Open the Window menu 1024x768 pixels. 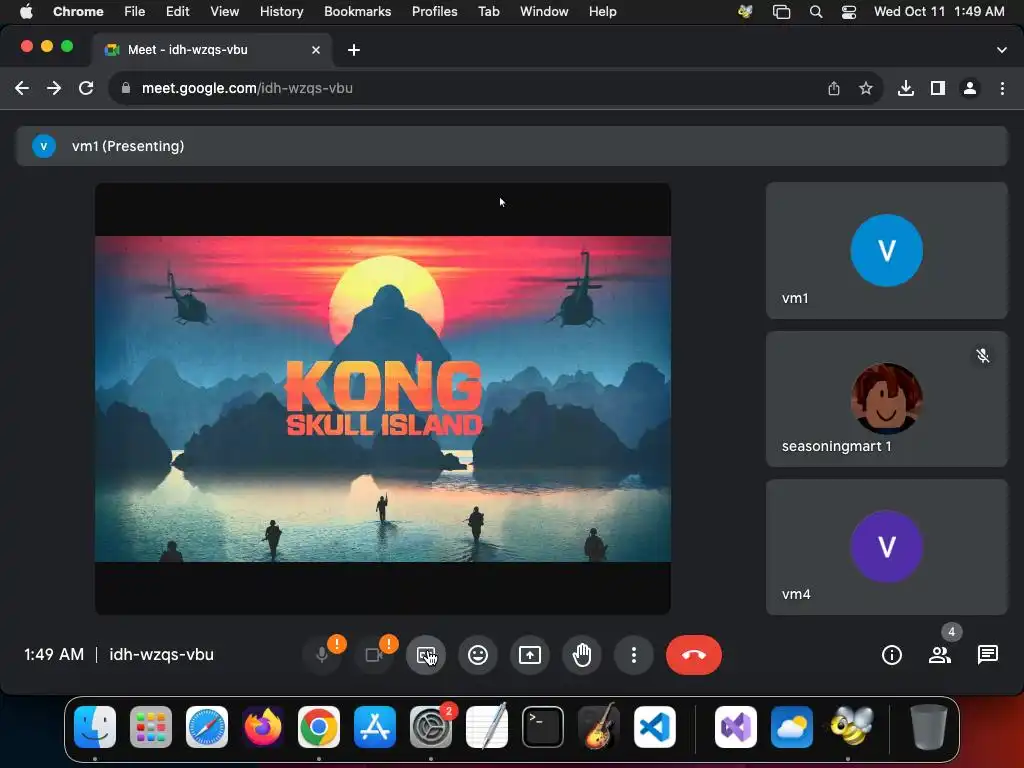pyautogui.click(x=544, y=12)
